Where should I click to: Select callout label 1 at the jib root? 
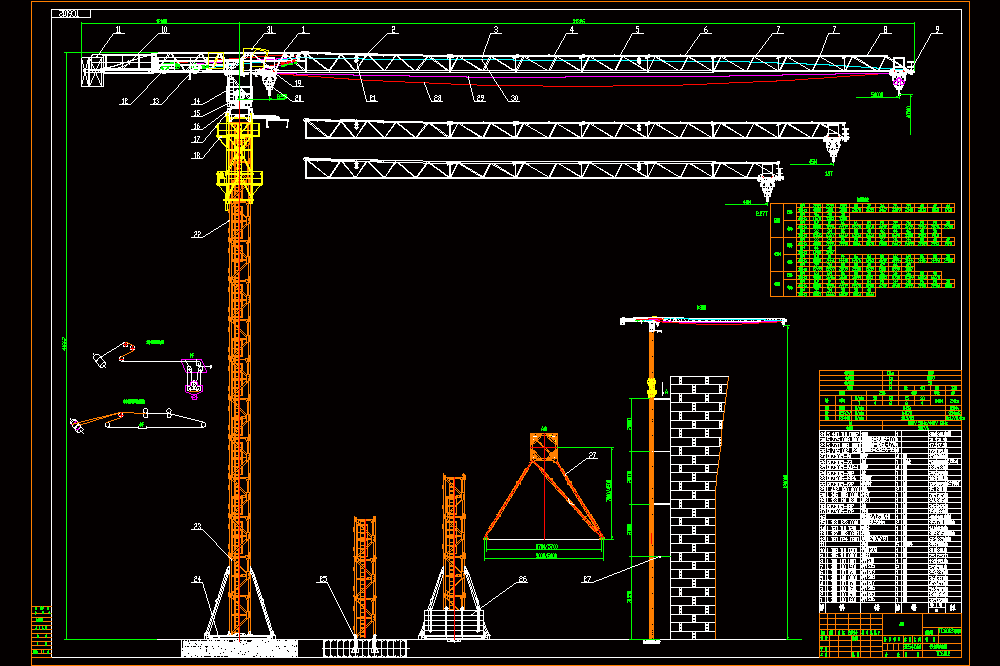point(304,29)
